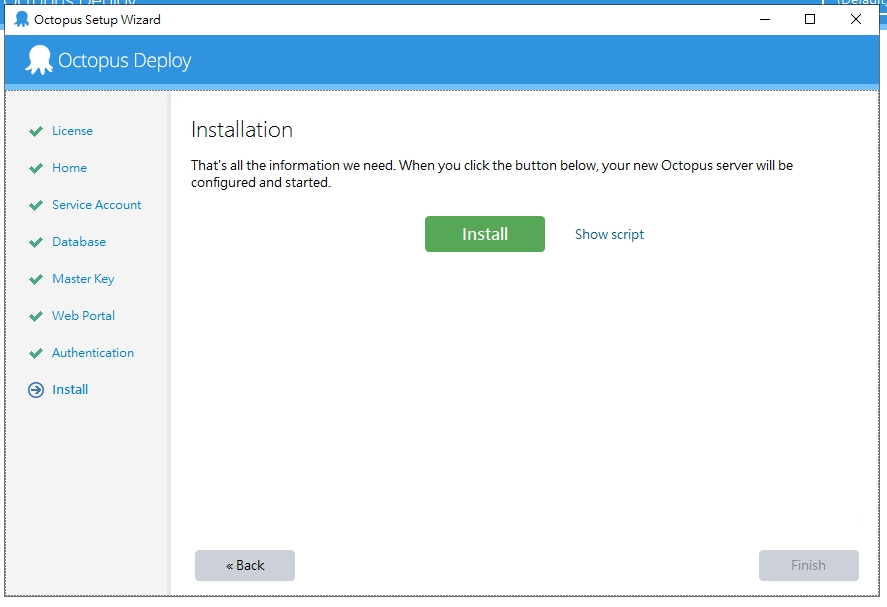887x607 pixels.
Task: Select the Home step in sidebar
Action: [x=70, y=167]
